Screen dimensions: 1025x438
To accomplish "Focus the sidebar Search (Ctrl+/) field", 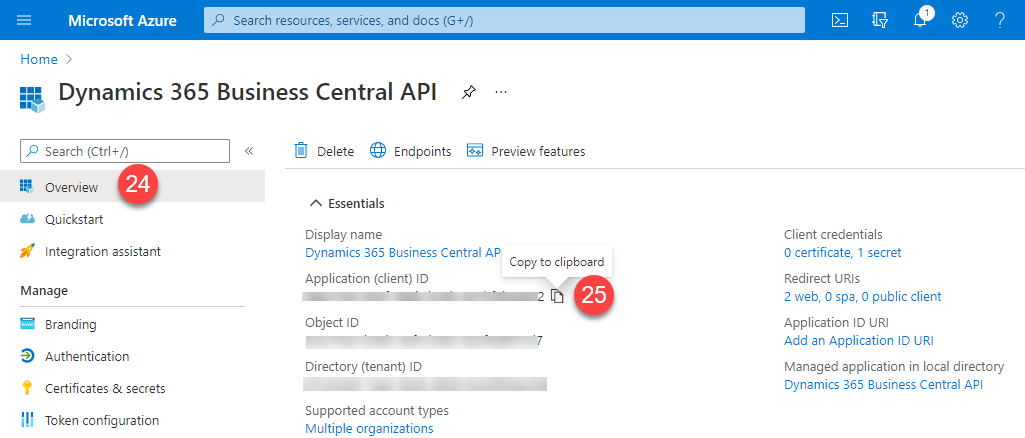I will click(x=126, y=151).
